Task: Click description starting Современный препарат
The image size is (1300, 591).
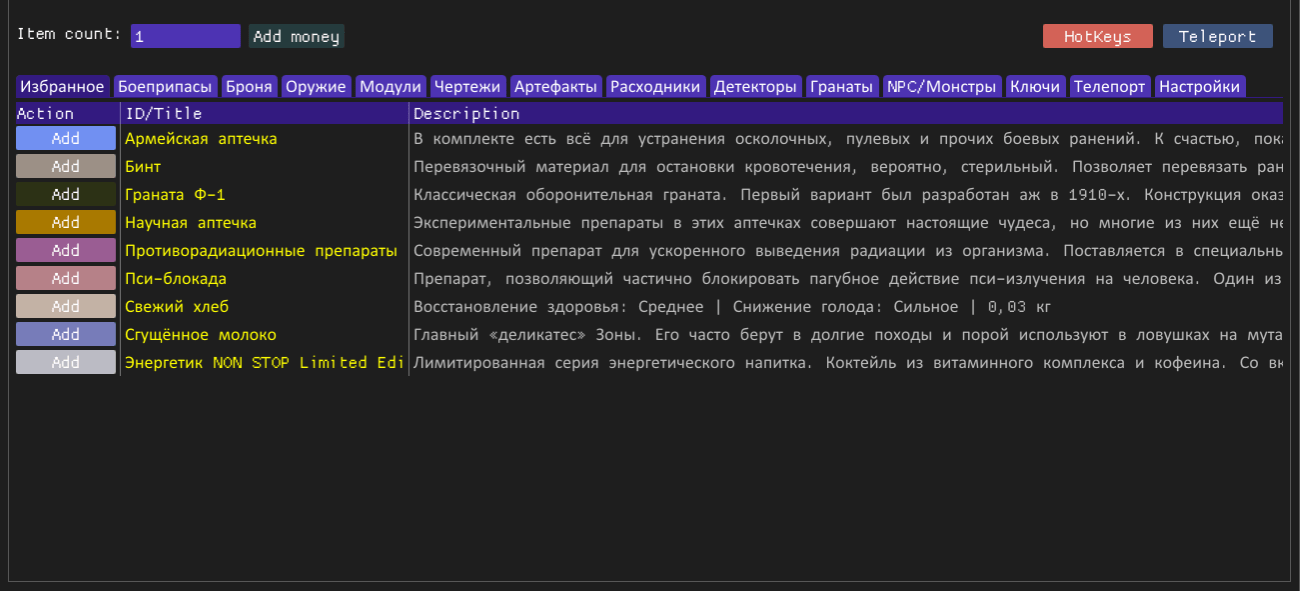Action: [848, 250]
